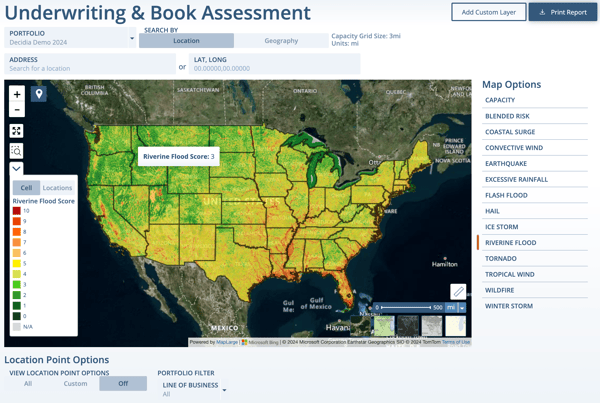Select the zoom-to-area magnifier tool
Viewport: 600px width, 403px height.
pyautogui.click(x=16, y=151)
